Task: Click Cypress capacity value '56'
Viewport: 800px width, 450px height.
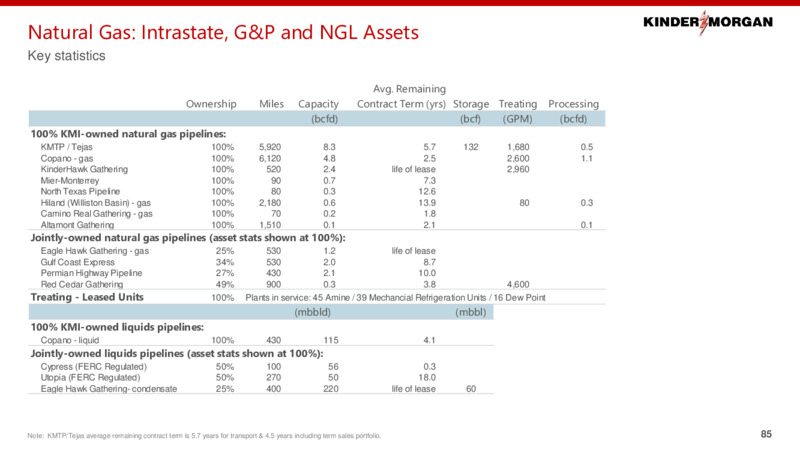Action: coord(333,367)
